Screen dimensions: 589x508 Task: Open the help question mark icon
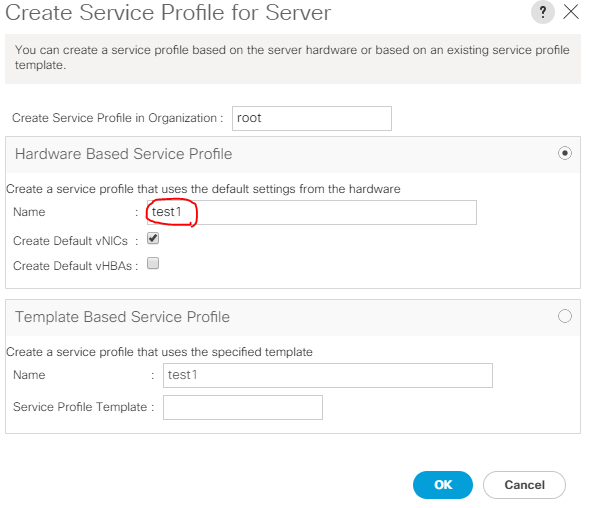point(542,12)
